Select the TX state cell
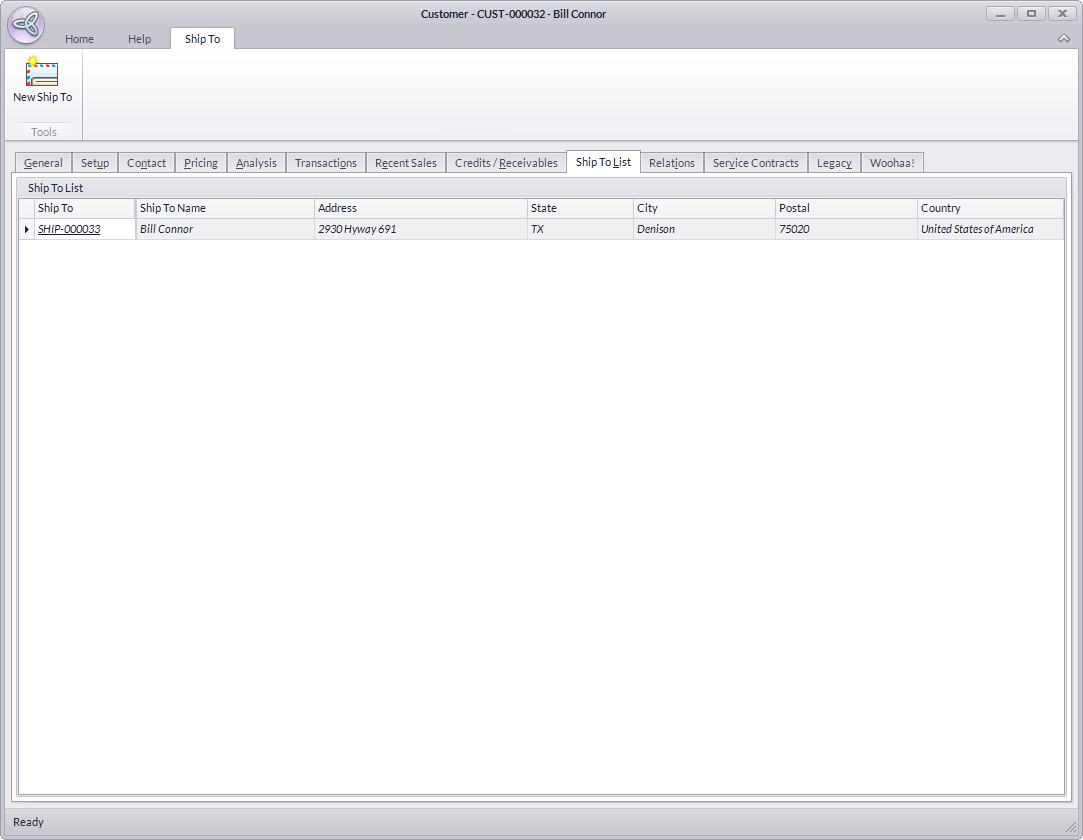The width and height of the screenshot is (1083, 840). (x=580, y=229)
